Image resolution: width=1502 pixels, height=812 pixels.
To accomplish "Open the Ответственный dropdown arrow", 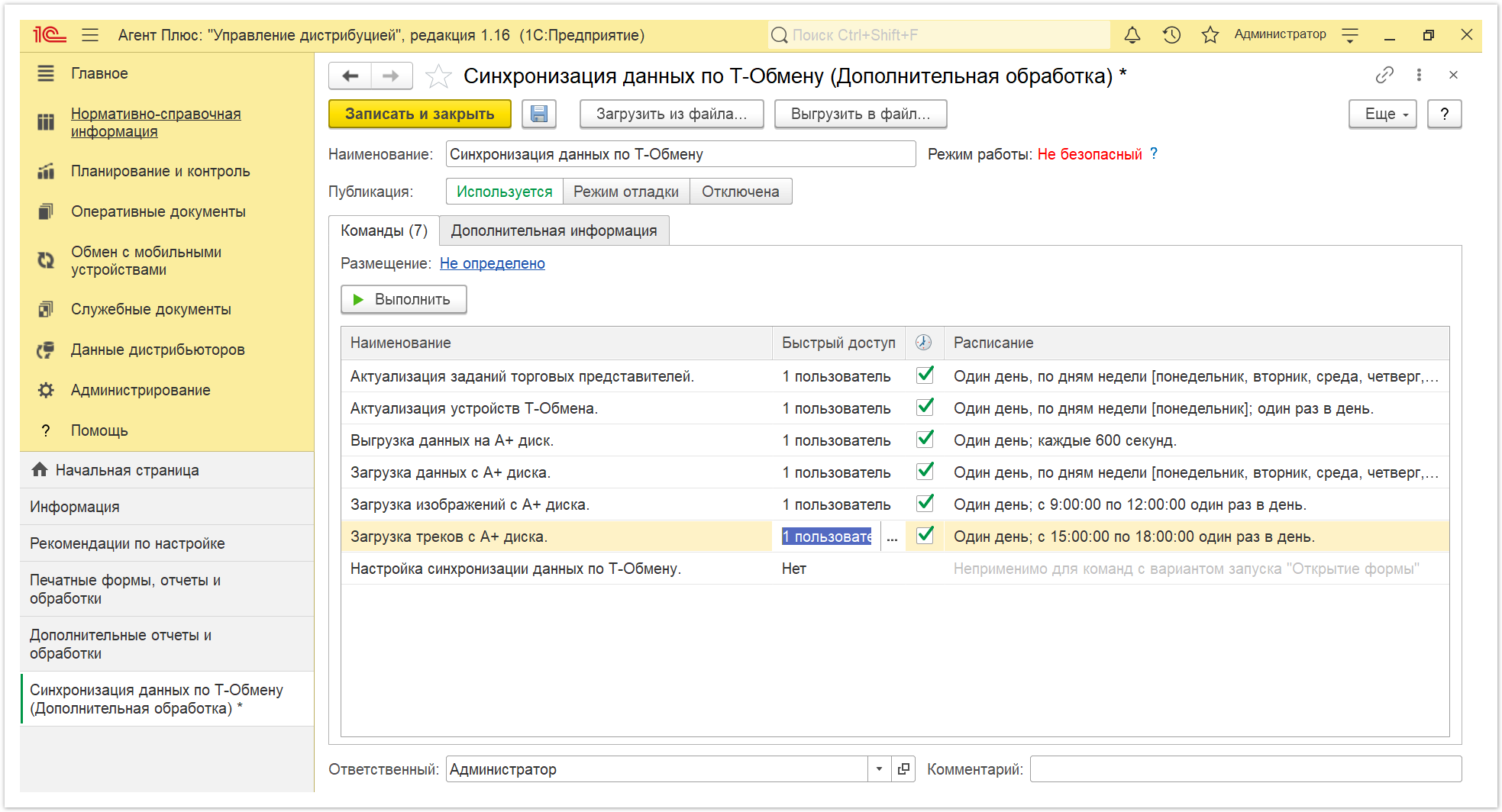I will [879, 769].
